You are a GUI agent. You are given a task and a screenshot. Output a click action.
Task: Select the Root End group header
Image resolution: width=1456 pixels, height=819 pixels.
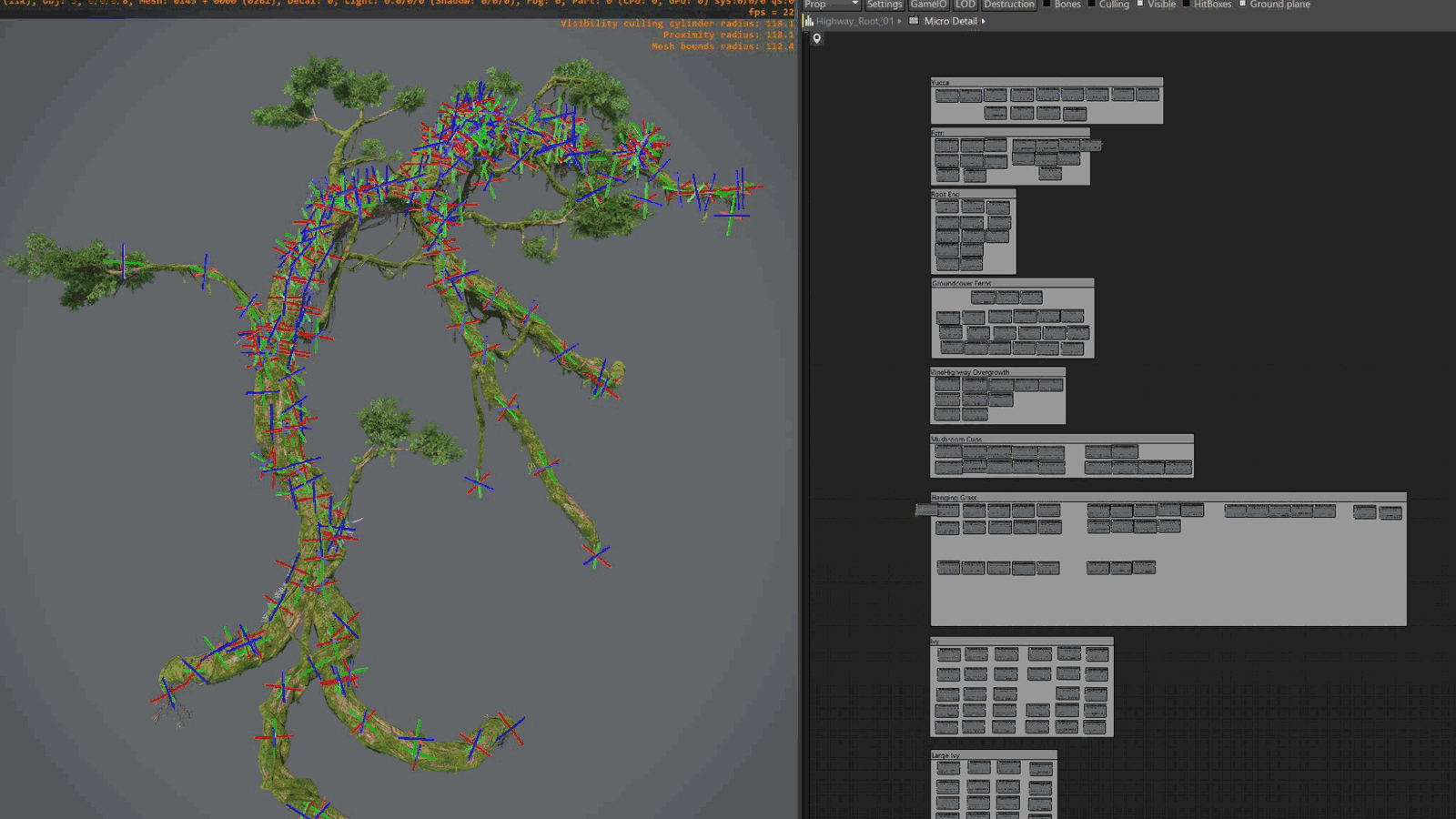point(973,194)
